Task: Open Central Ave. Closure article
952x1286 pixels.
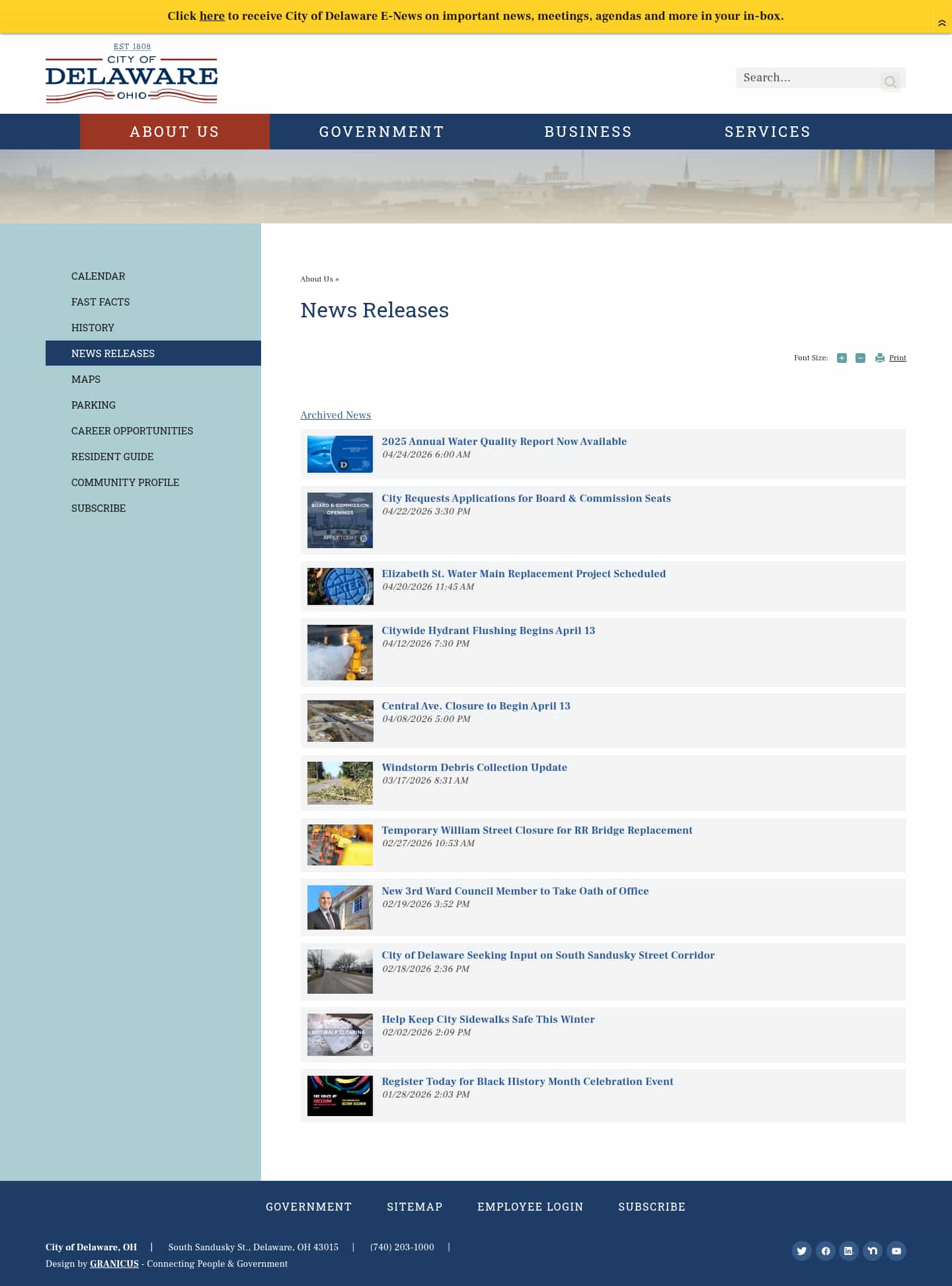Action: (475, 705)
